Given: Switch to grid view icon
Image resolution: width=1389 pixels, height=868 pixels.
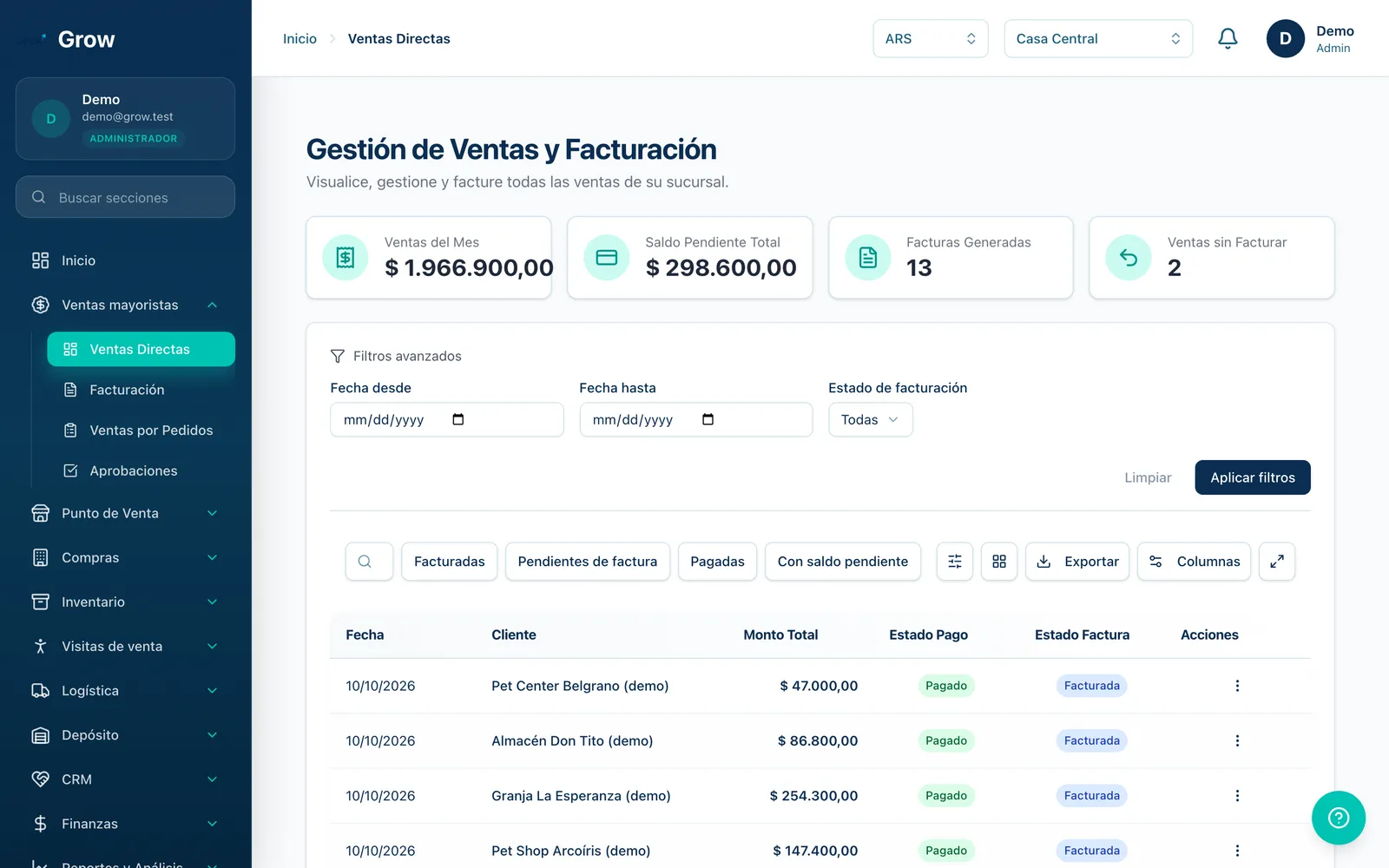Looking at the screenshot, I should [999, 562].
